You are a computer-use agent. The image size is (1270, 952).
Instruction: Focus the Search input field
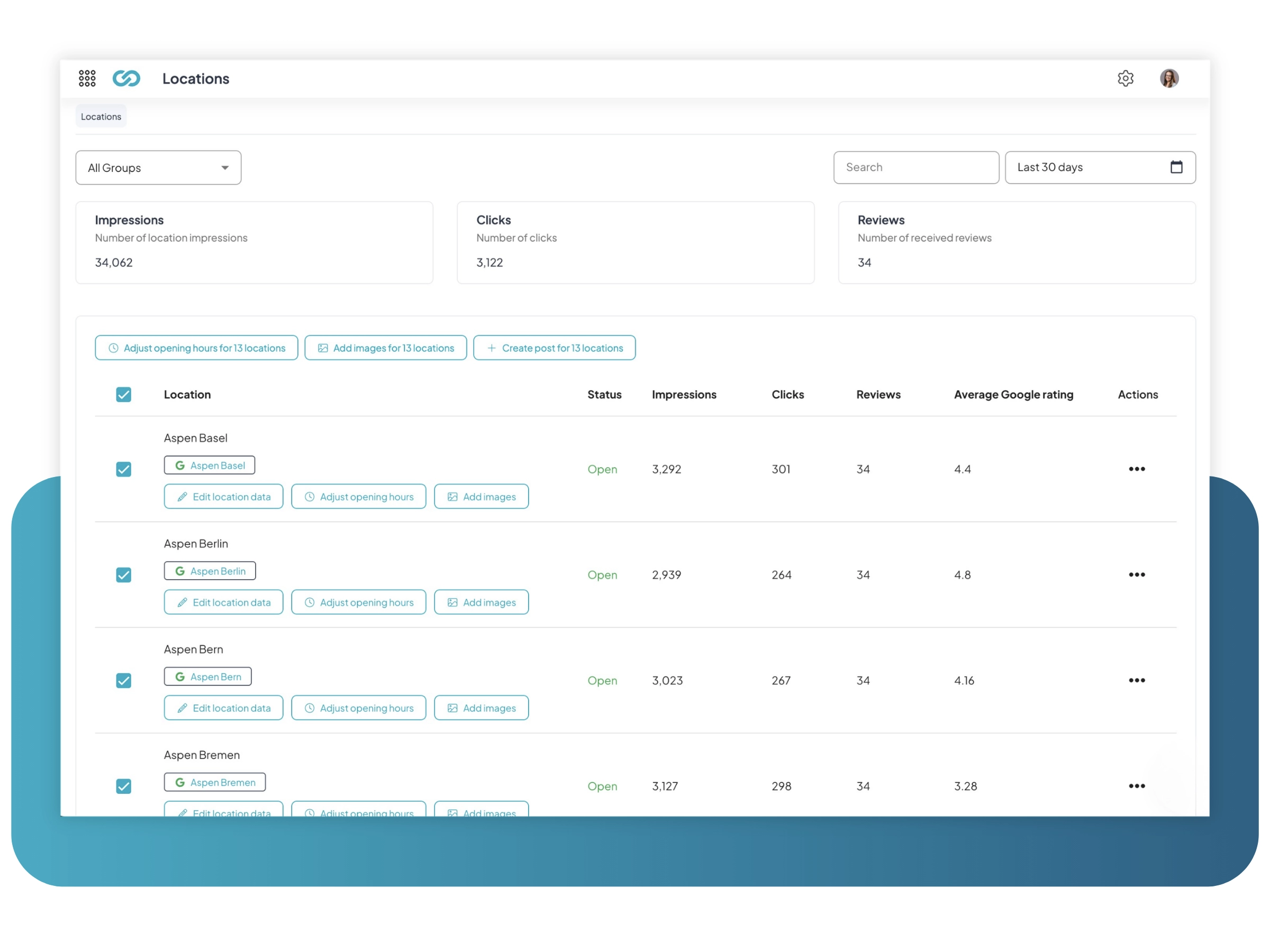point(916,167)
